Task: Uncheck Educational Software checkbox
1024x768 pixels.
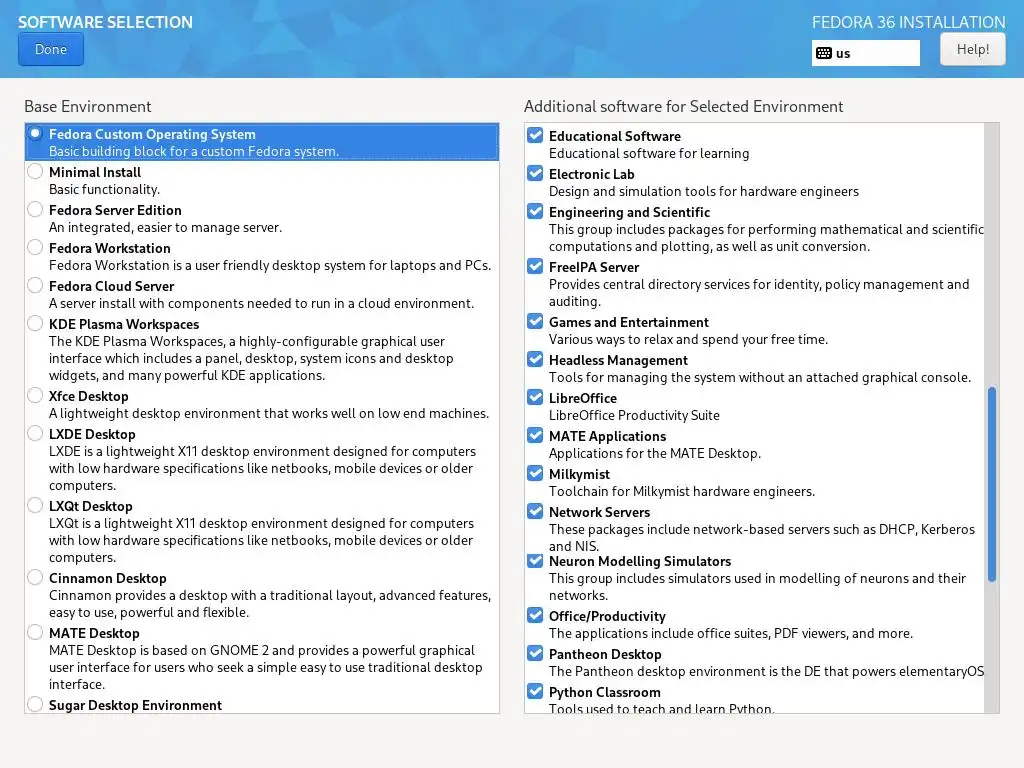Action: 535,135
